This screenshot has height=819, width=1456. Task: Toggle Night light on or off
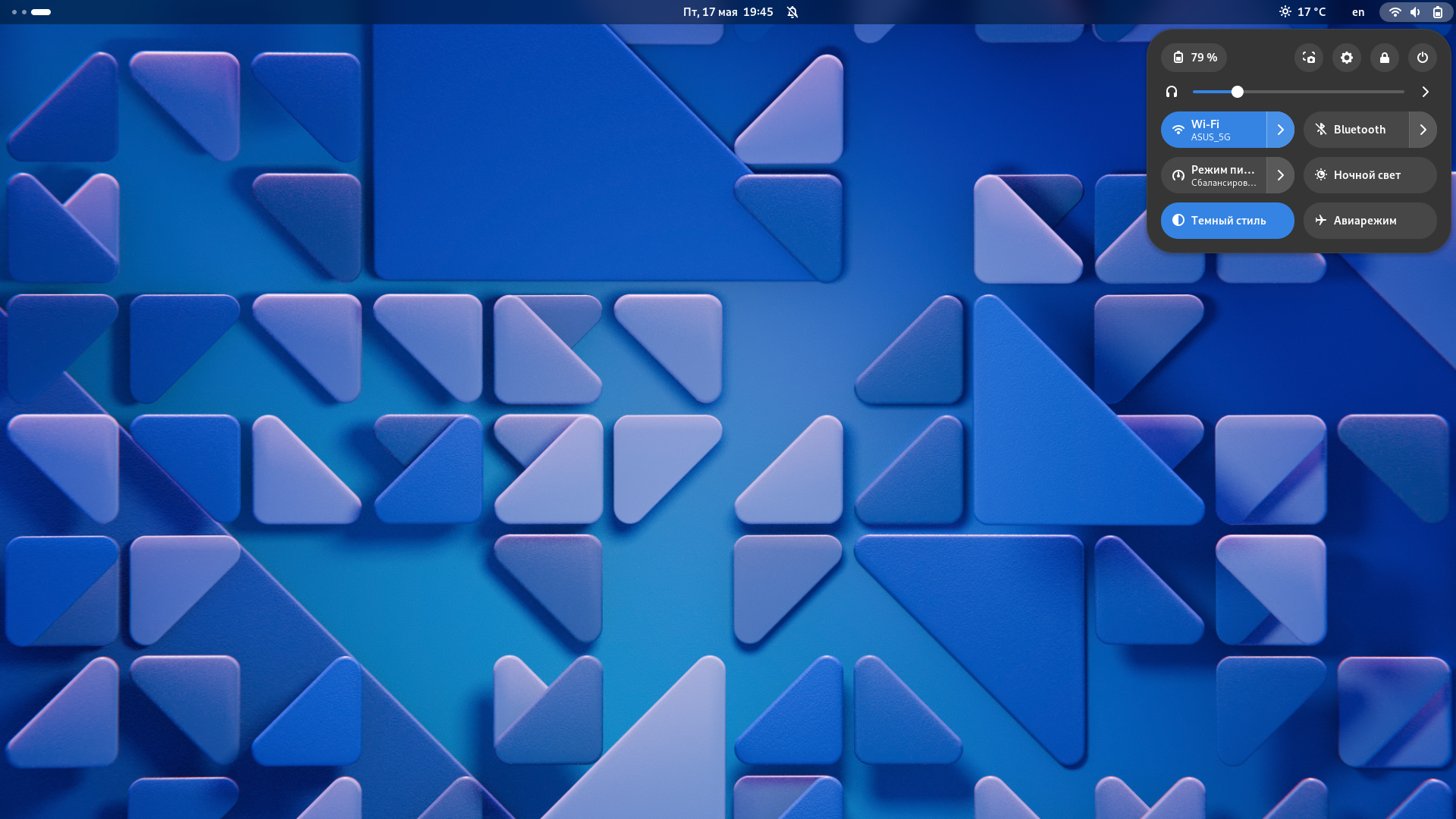1370,175
